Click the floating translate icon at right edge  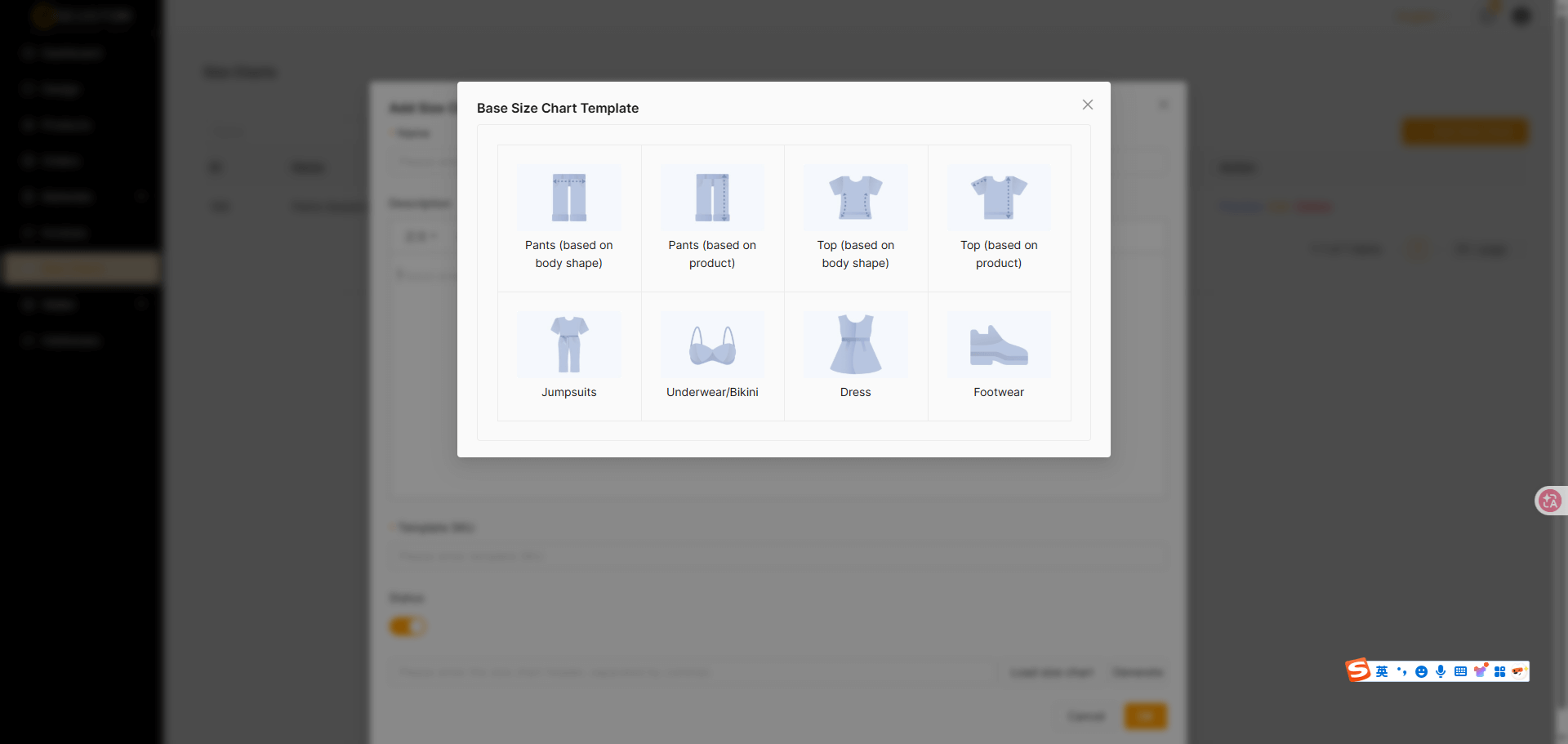pos(1549,501)
